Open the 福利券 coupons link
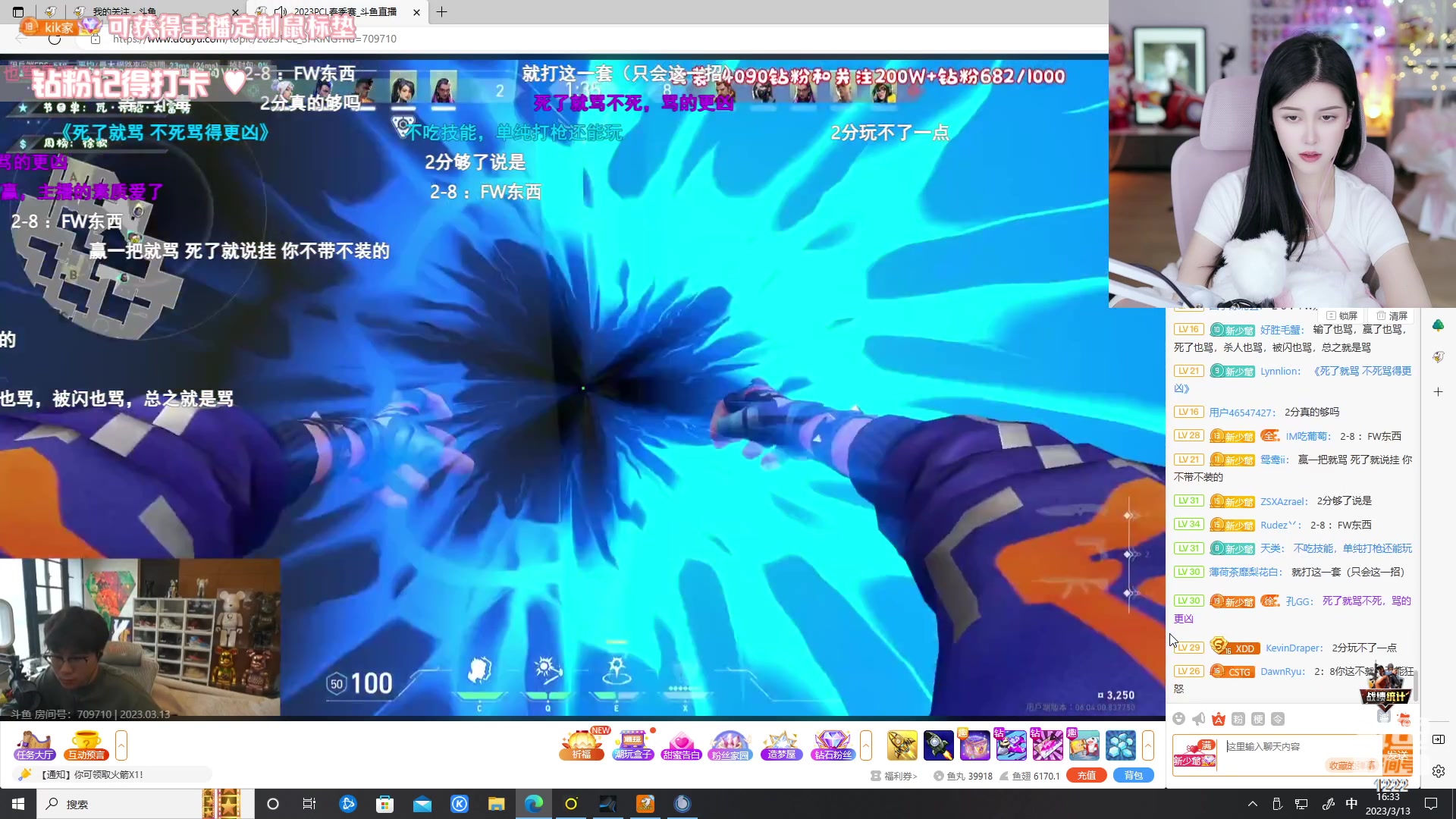 click(895, 776)
